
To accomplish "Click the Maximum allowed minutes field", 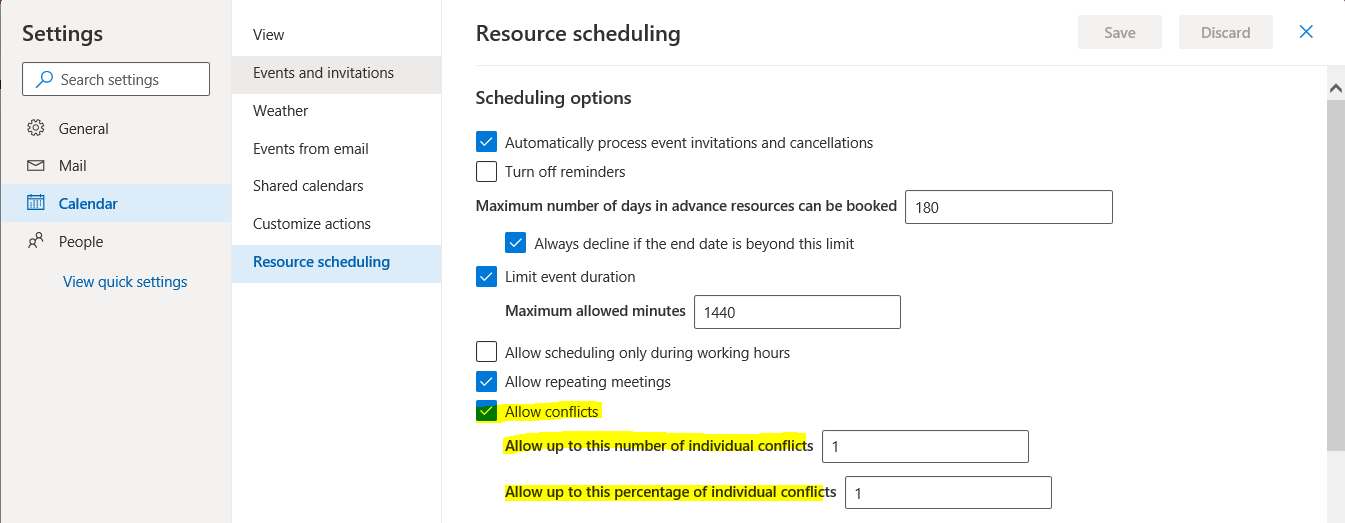I will click(797, 312).
